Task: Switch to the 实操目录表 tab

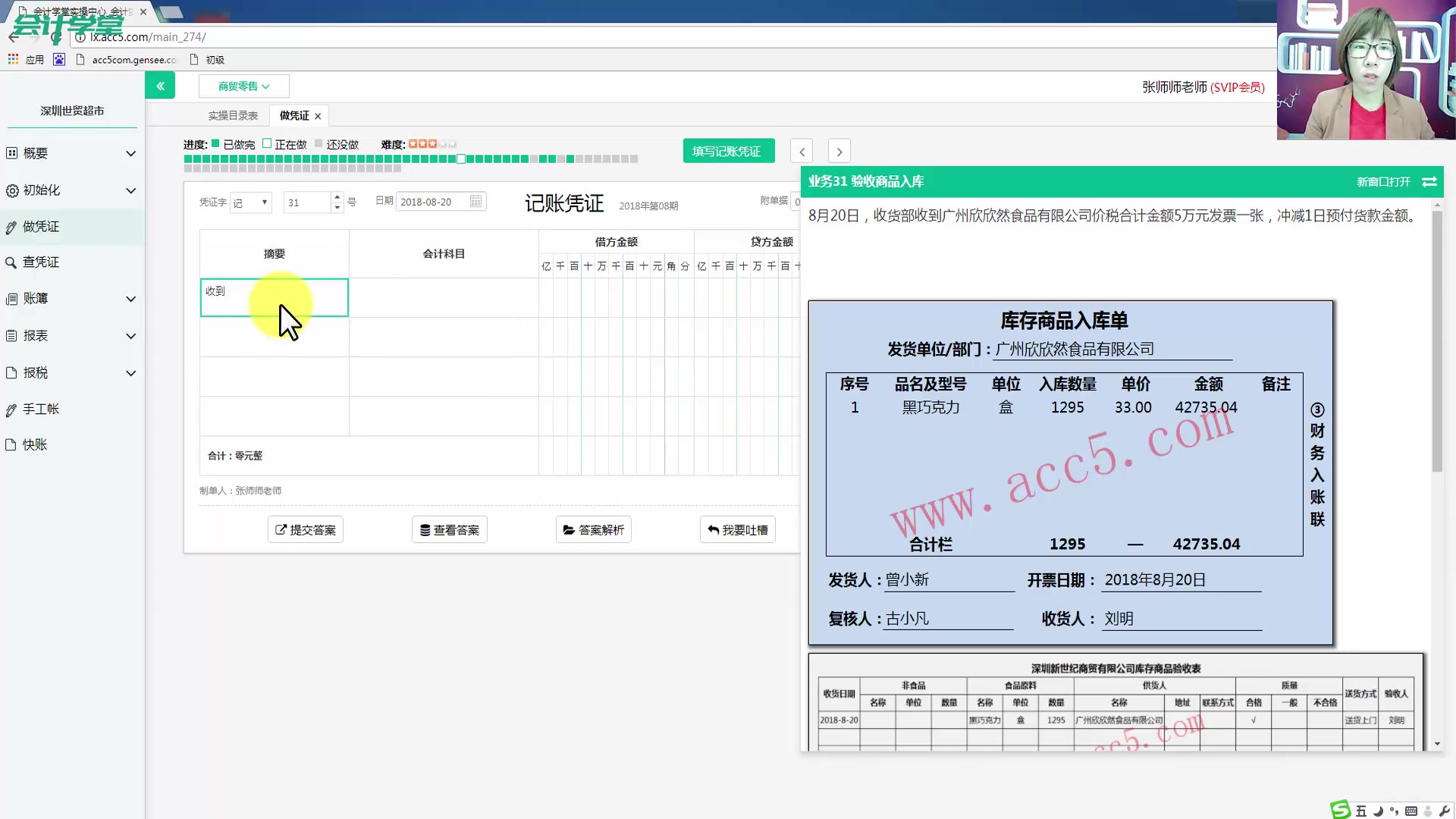Action: coord(232,115)
